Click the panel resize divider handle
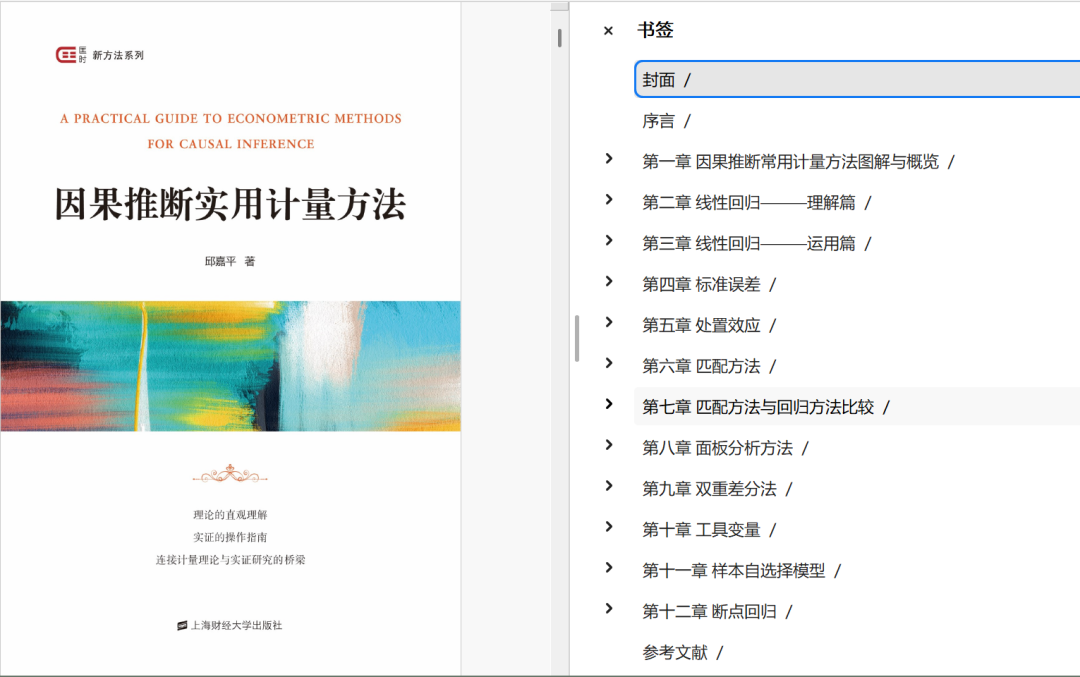Viewport: 1080px width, 677px height. [x=577, y=338]
